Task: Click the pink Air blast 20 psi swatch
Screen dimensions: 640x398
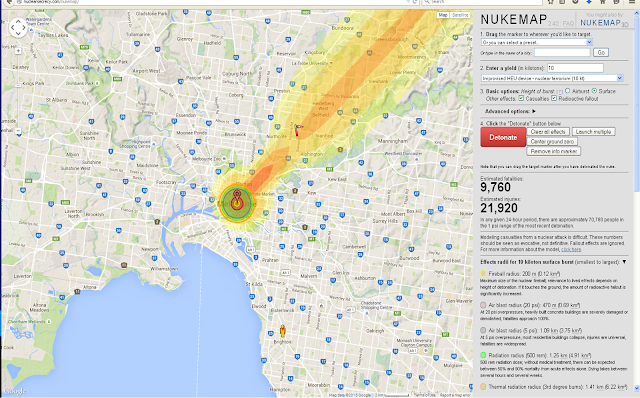Action: tap(483, 305)
